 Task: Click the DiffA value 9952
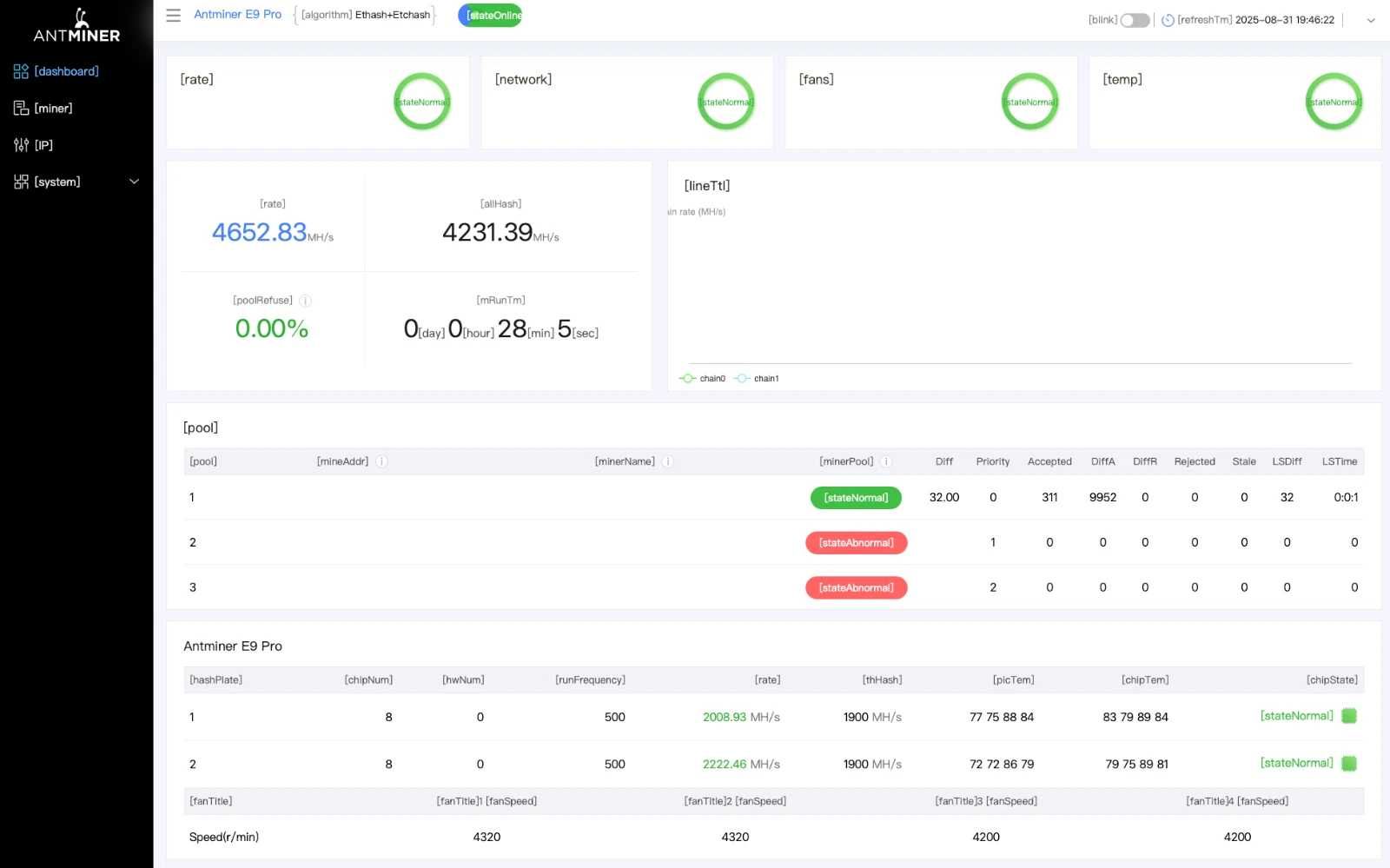[1102, 498]
